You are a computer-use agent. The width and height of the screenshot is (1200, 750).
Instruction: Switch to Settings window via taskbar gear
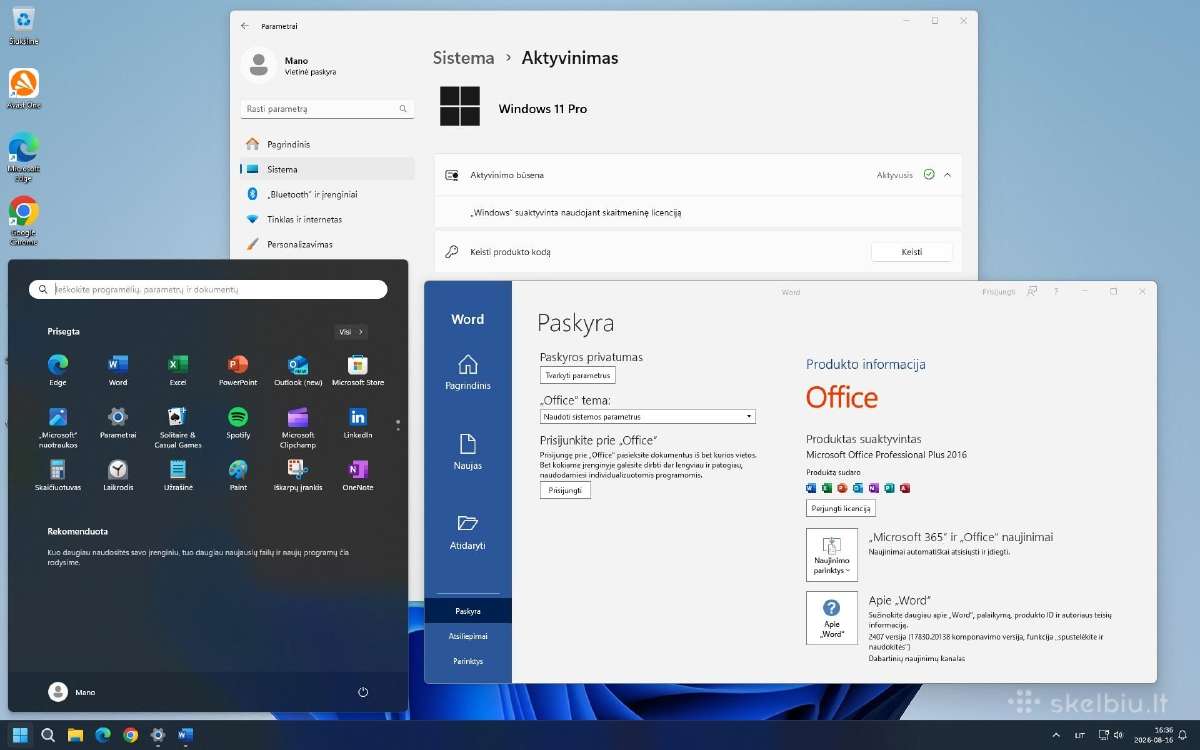click(x=157, y=735)
